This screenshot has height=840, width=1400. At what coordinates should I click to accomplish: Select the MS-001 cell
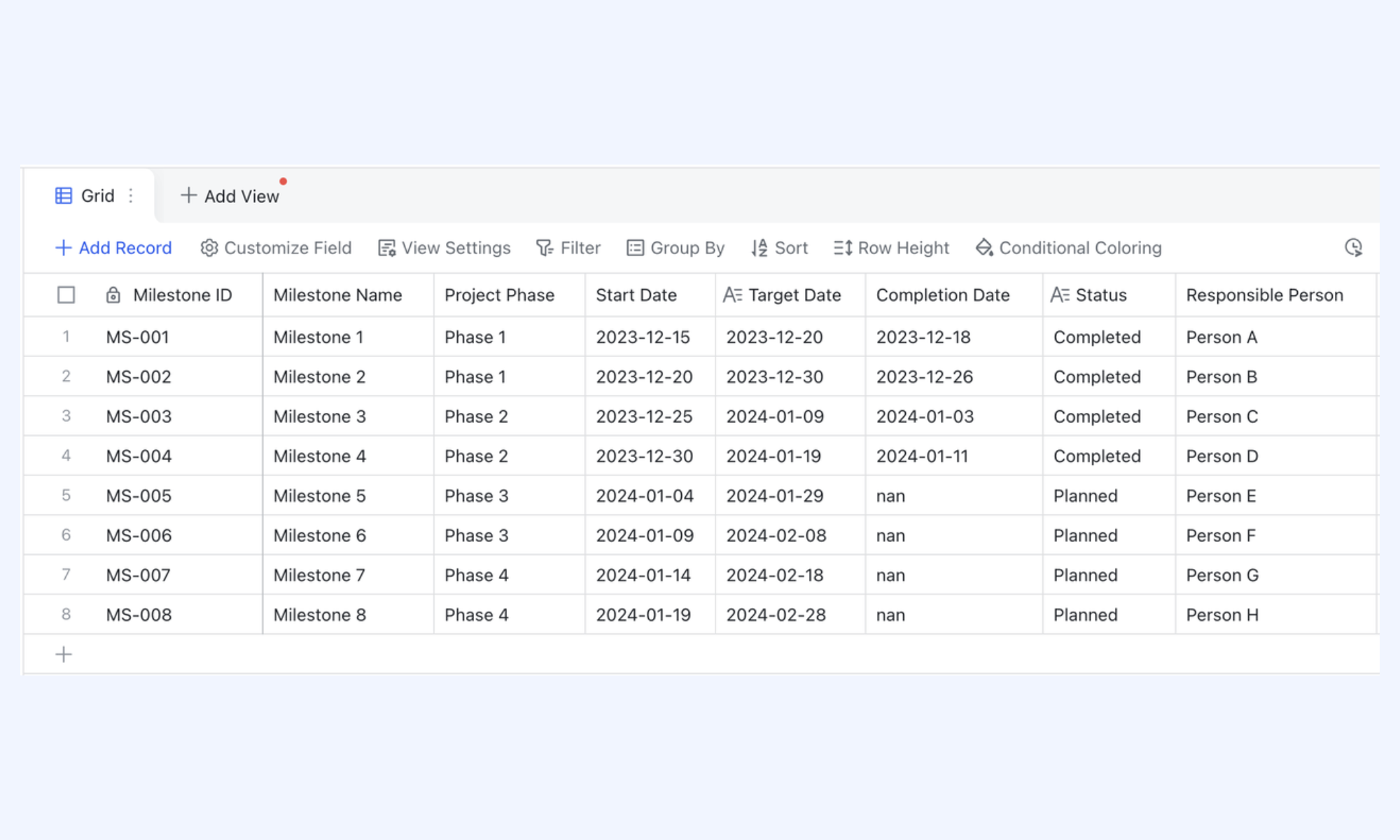[178, 337]
